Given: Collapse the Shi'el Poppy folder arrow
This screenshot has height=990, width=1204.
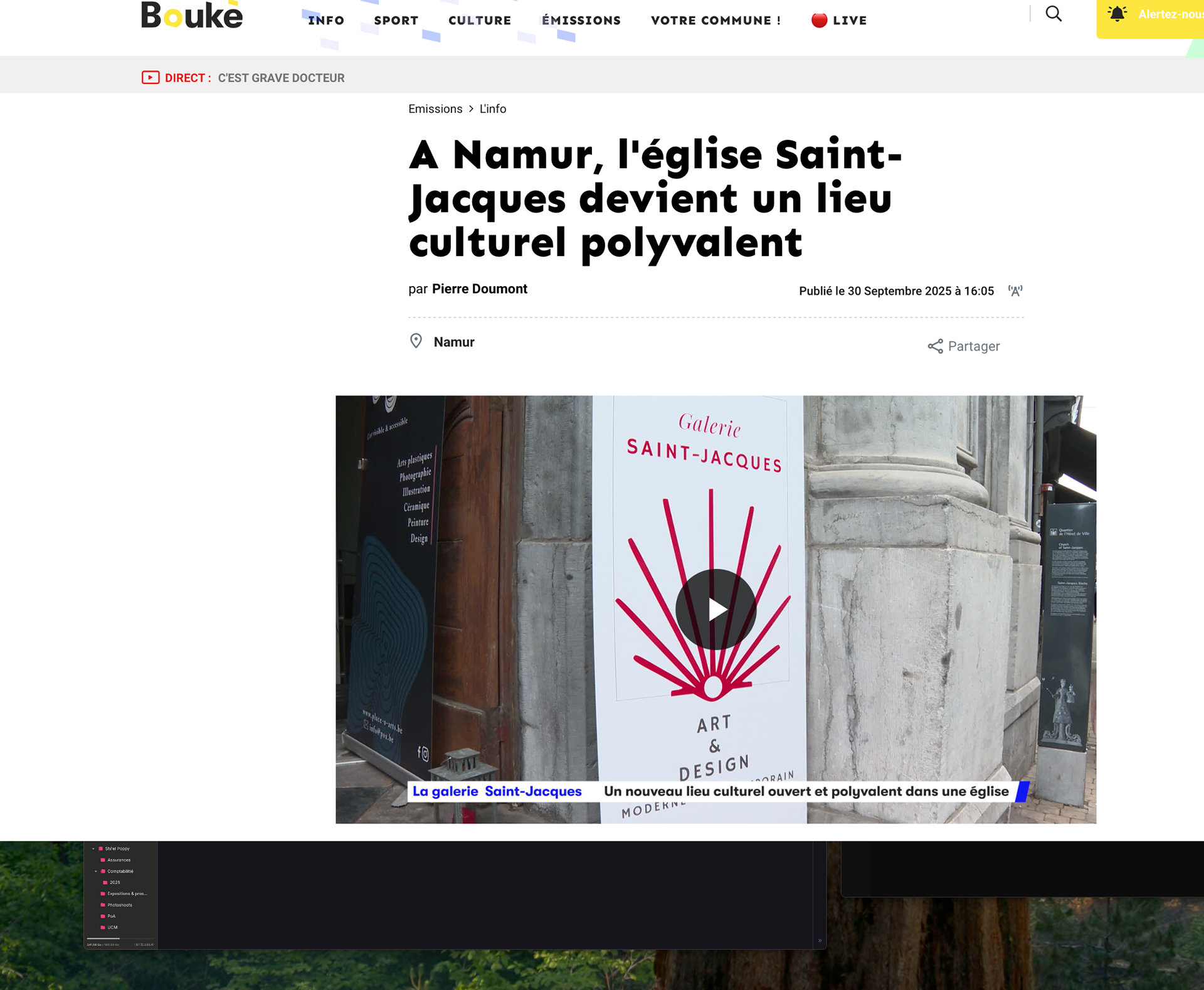Looking at the screenshot, I should (93, 849).
